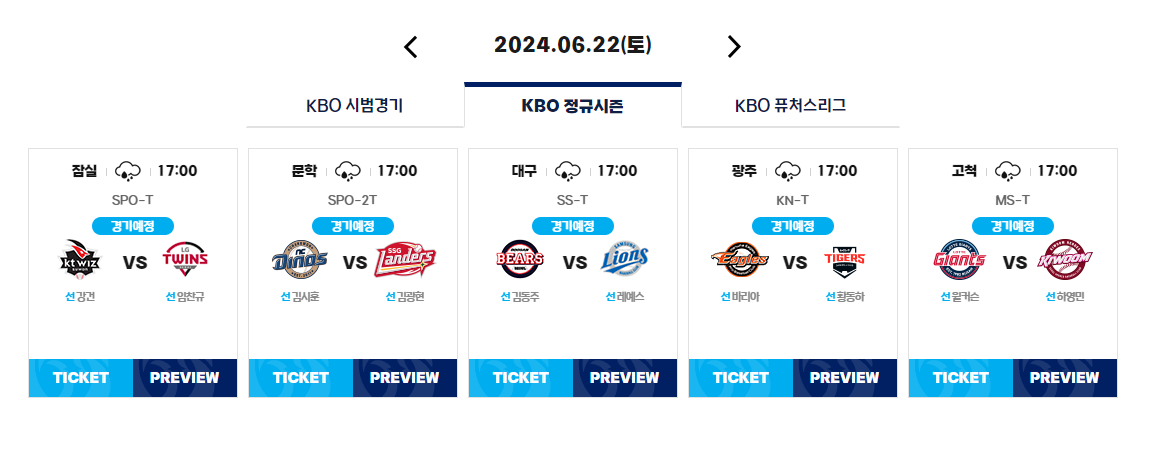Viewport: 1158px width, 453px height.
Task: Click the Kiwoom Heroes team logo
Action: (x=1066, y=259)
